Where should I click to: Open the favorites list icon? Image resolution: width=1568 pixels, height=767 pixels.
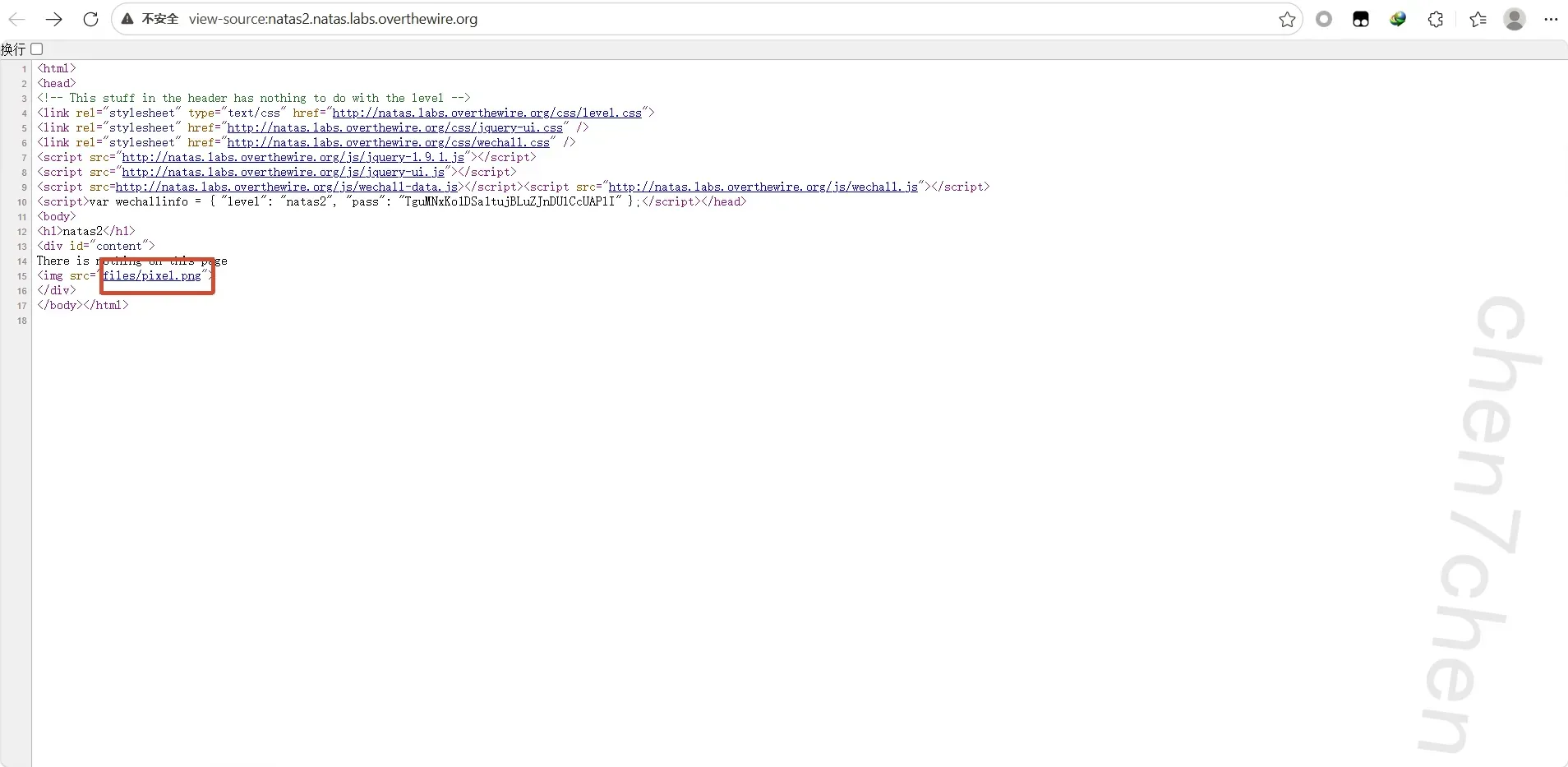1478,20
